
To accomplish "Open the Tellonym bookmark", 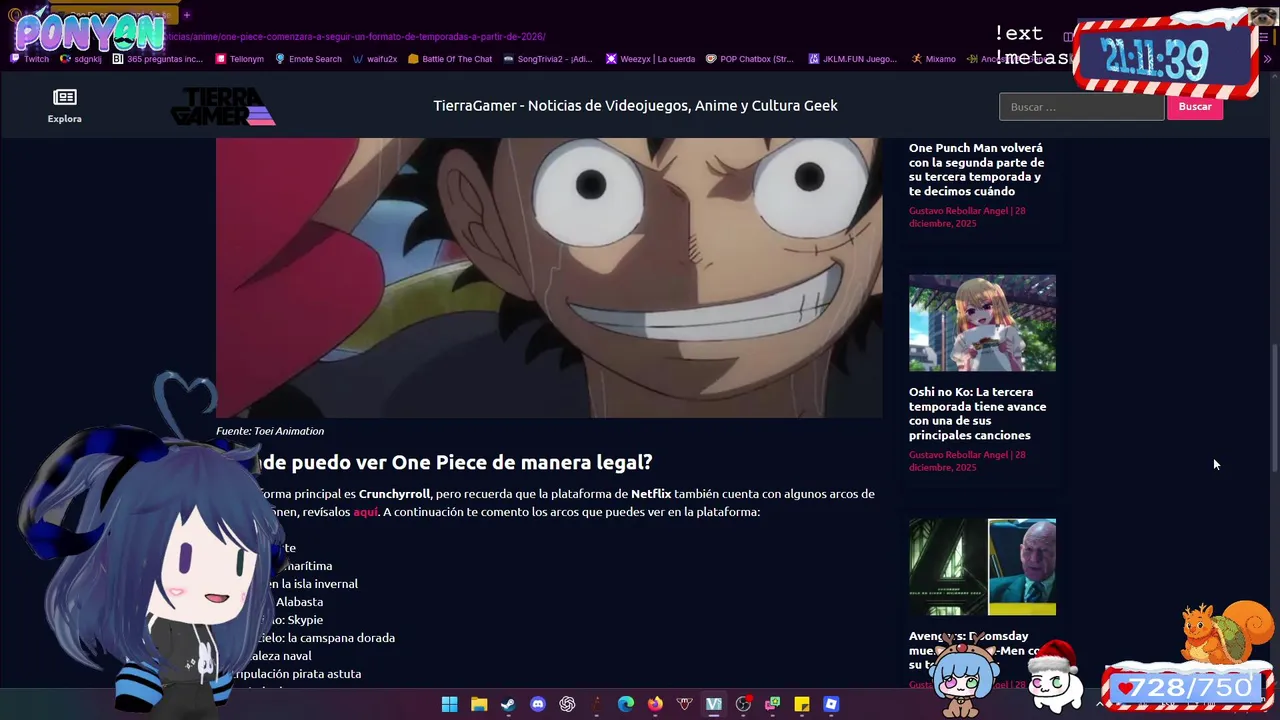I will pyautogui.click(x=240, y=59).
